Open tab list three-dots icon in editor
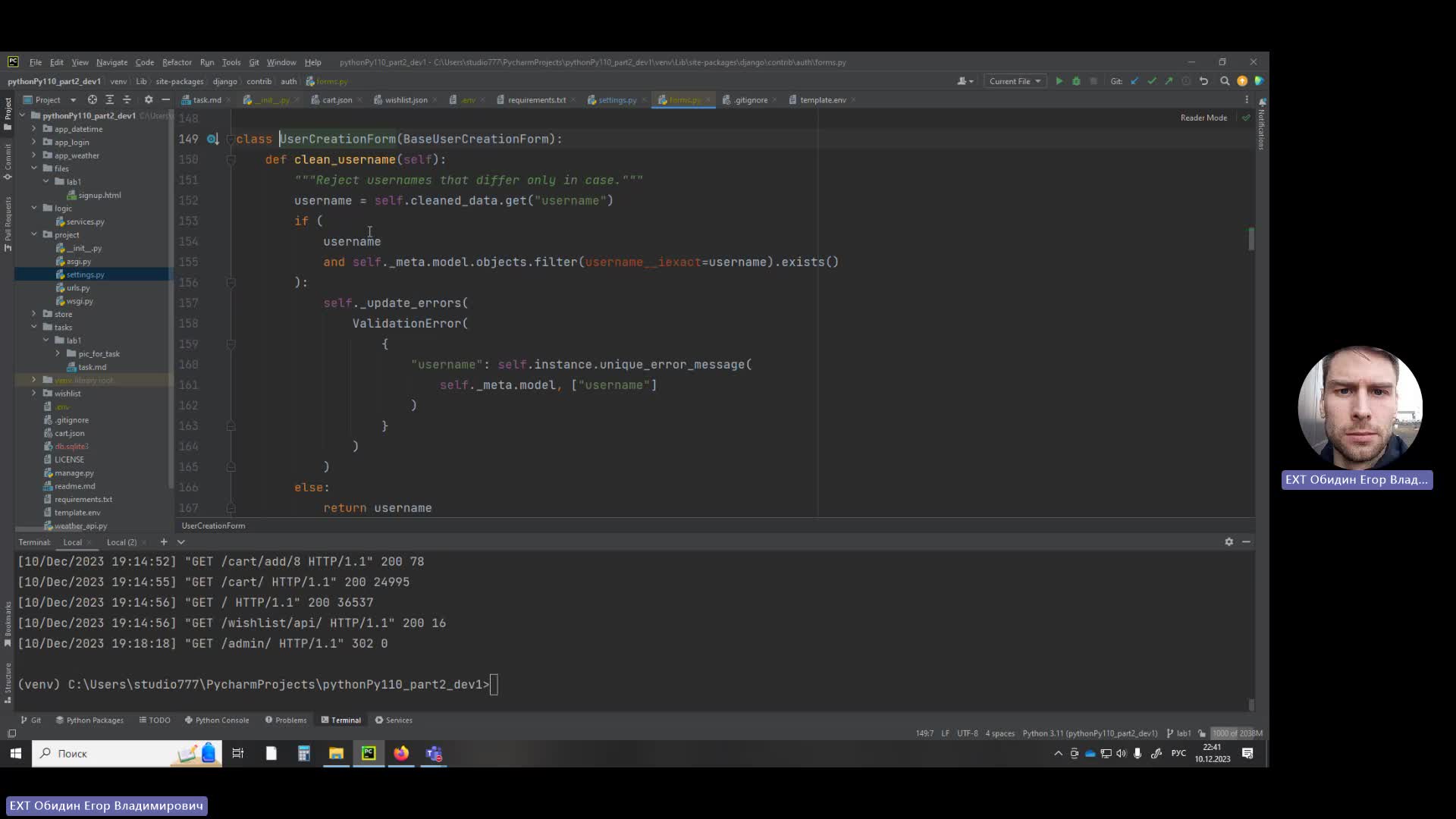 [x=1246, y=99]
